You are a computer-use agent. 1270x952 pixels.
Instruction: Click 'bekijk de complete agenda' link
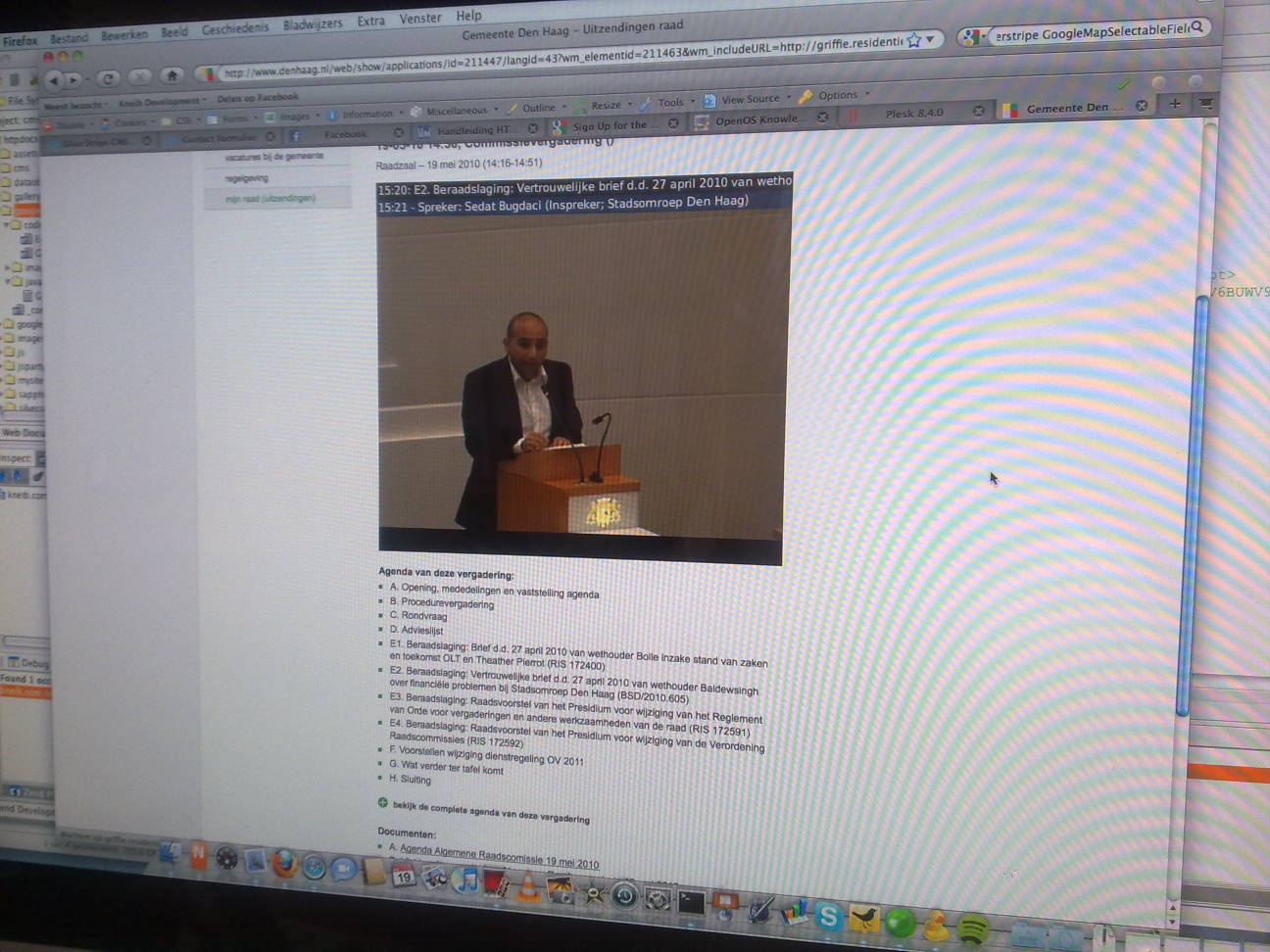point(490,812)
